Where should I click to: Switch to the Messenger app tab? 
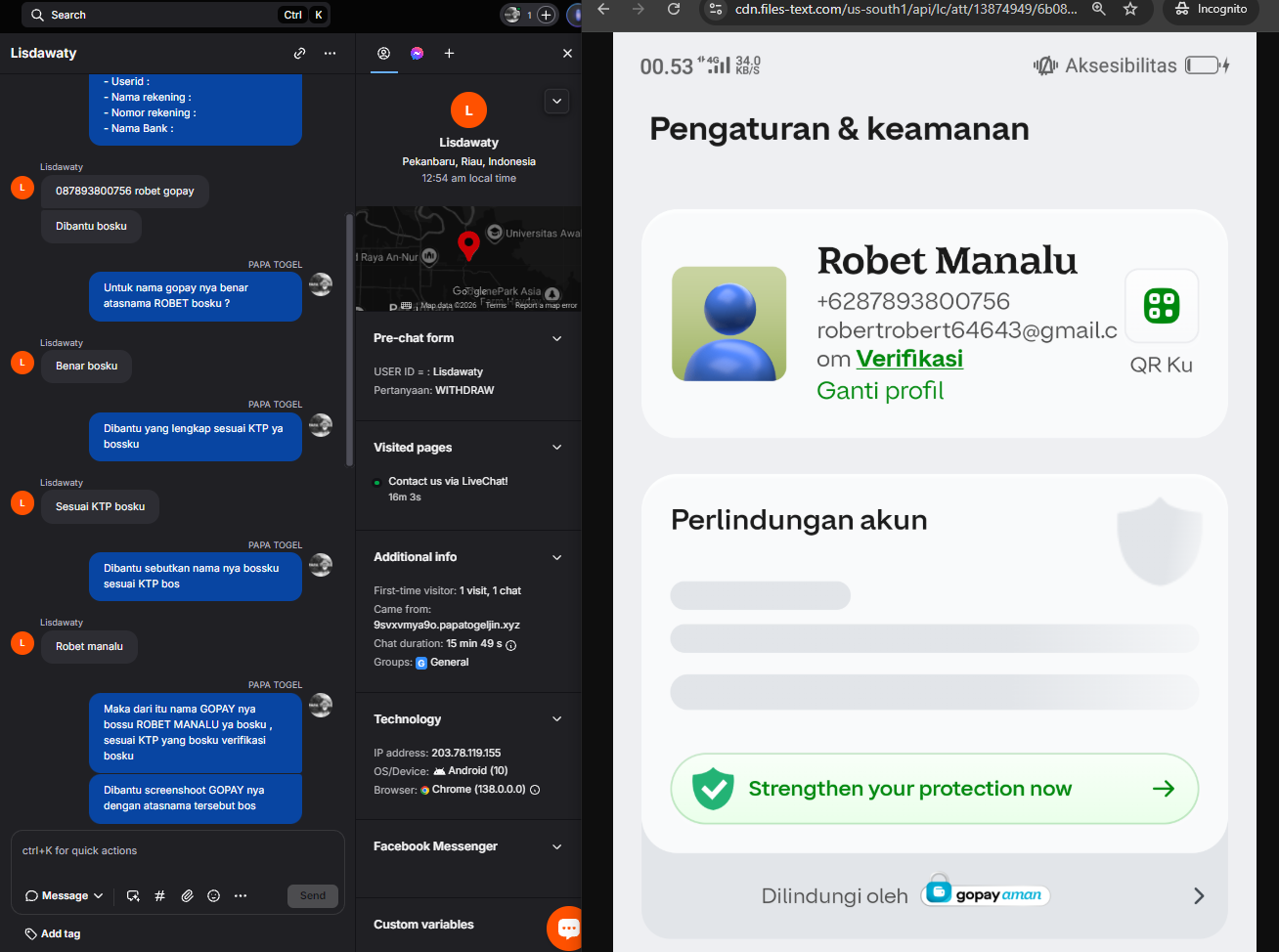pyautogui.click(x=418, y=53)
